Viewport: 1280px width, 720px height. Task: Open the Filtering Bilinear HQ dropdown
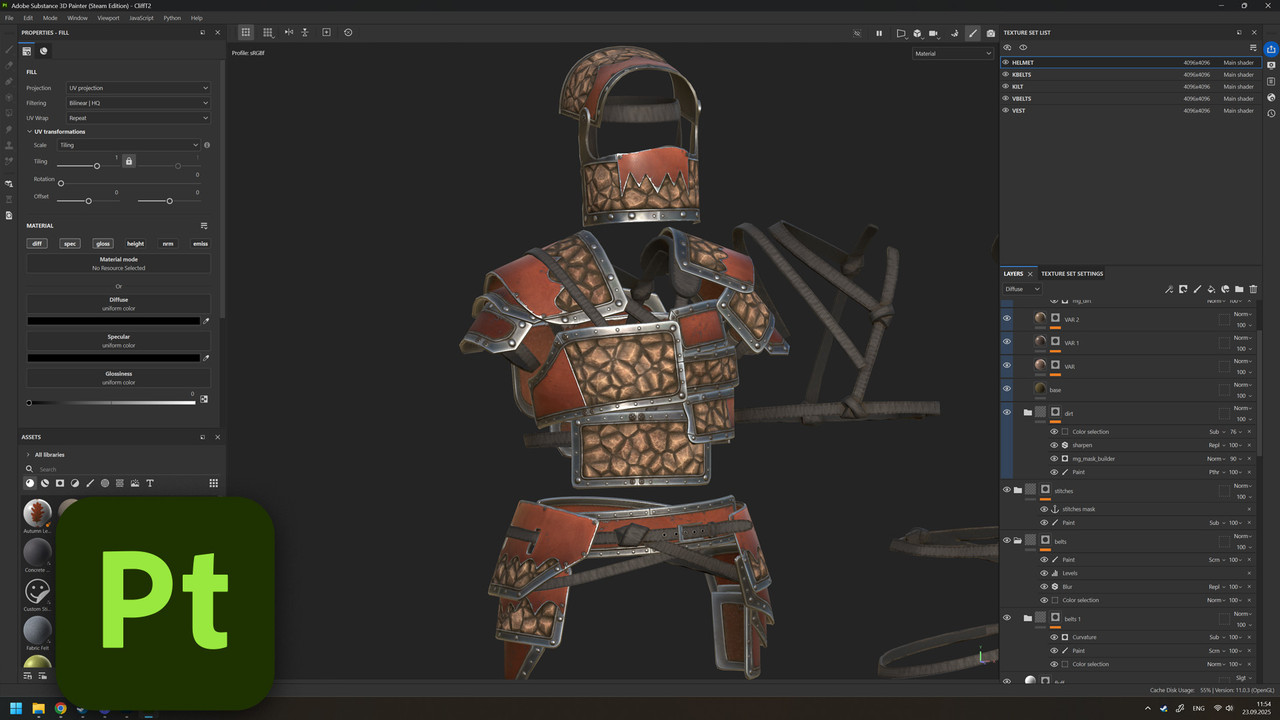(x=138, y=103)
